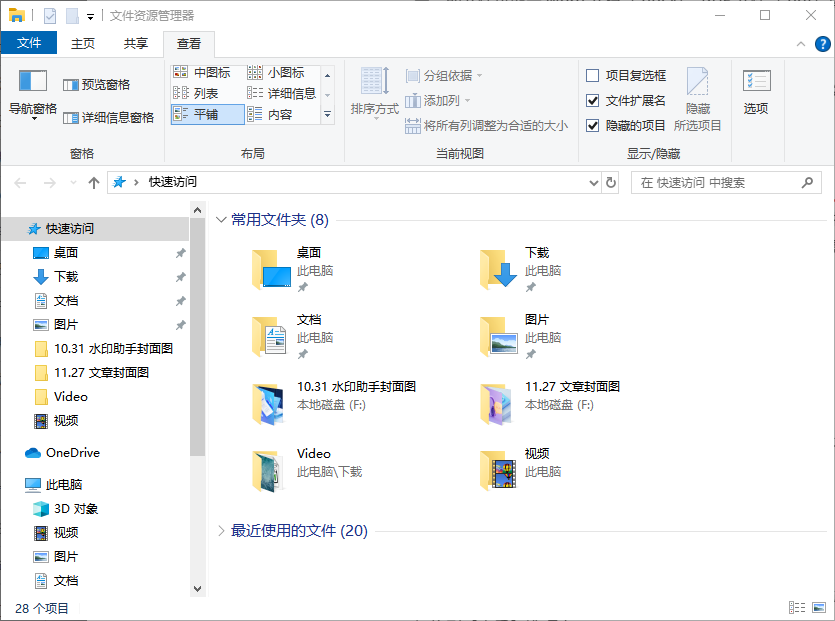Open the 文件 menu
This screenshot has width=835, height=621.
pyautogui.click(x=30, y=43)
